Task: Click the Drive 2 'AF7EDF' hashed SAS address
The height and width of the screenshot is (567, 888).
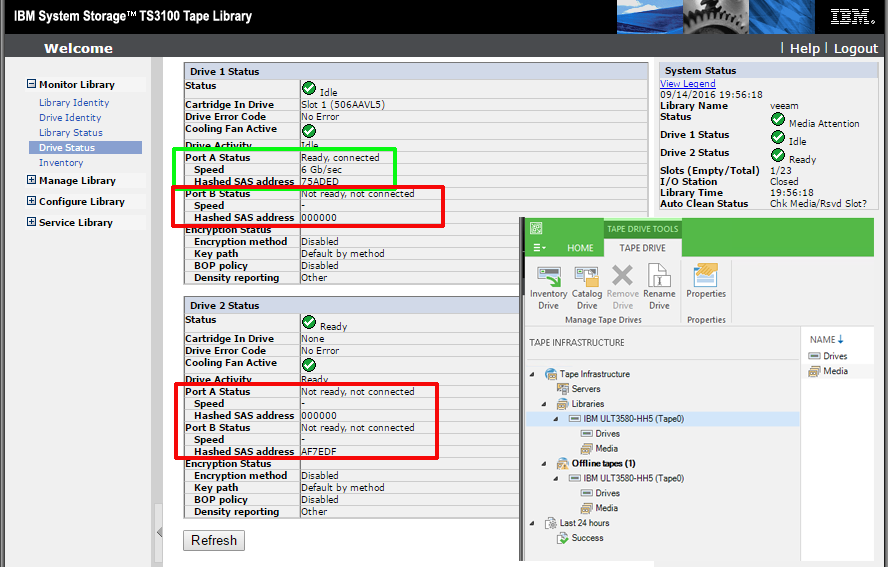Action: click(319, 451)
